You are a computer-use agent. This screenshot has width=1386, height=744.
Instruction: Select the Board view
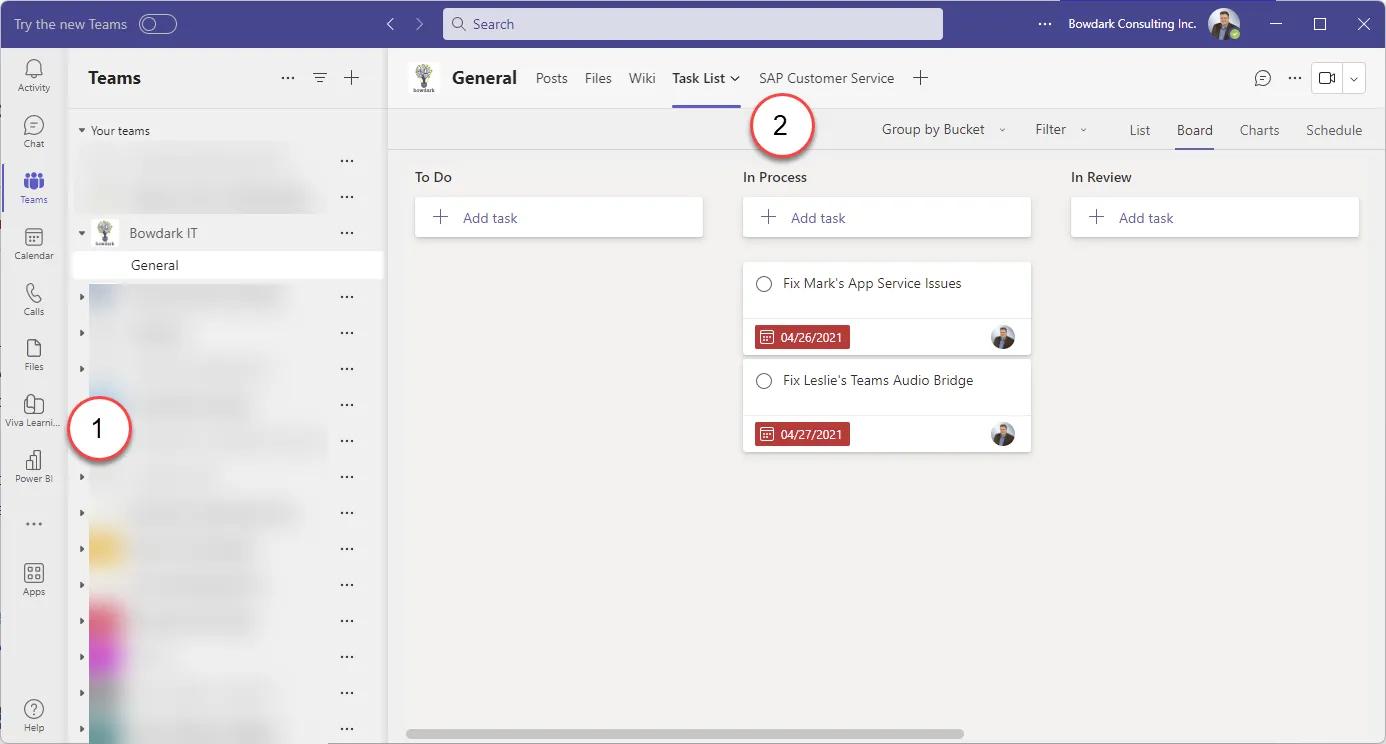pos(1195,130)
